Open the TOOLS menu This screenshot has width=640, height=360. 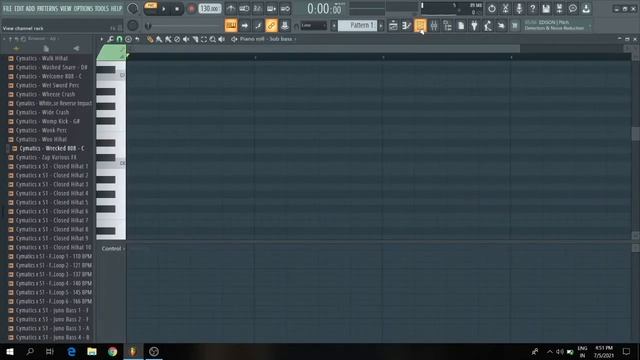click(102, 8)
